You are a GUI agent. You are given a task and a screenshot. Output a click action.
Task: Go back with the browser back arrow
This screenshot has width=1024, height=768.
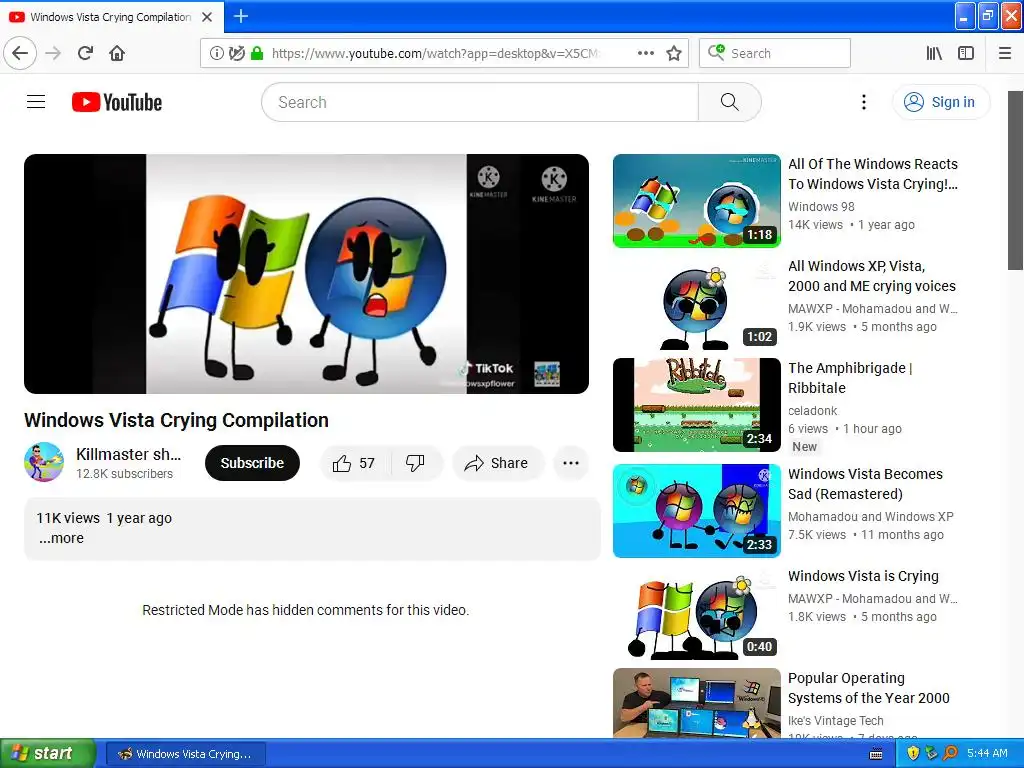tap(20, 53)
